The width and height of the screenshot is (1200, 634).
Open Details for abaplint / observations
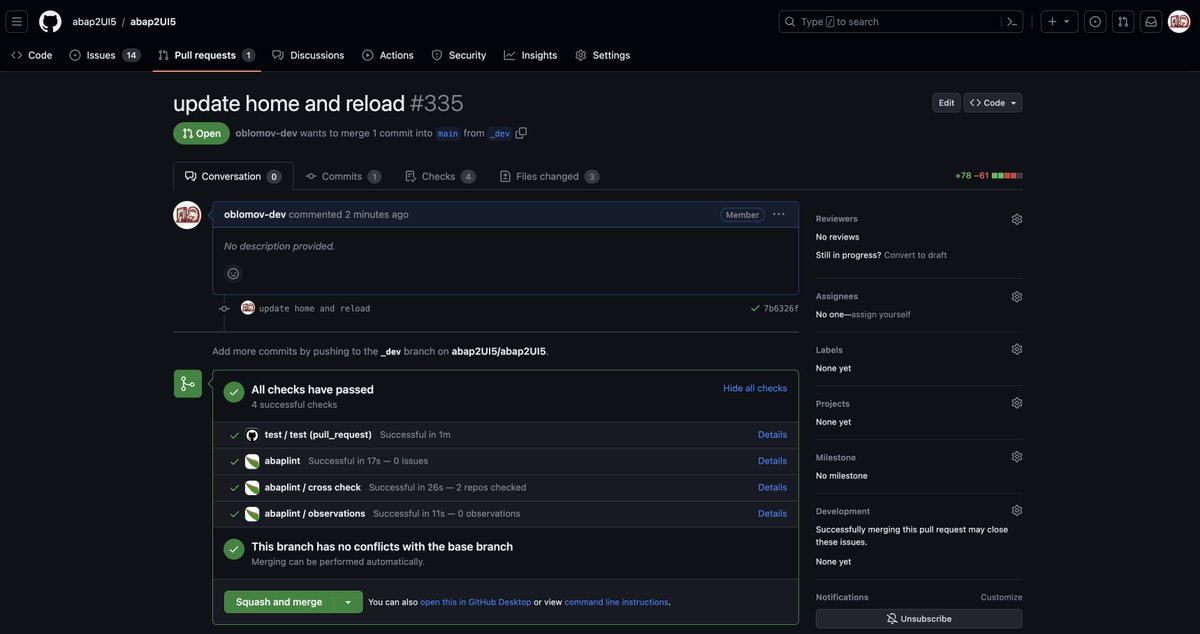click(772, 514)
